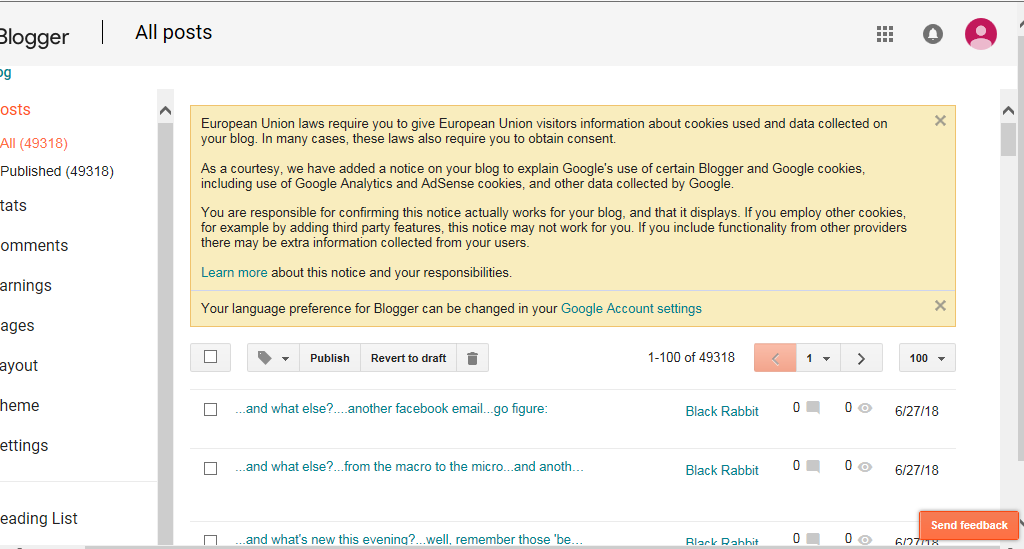Dismiss the EU cookies notice
1024x549 pixels.
(940, 121)
